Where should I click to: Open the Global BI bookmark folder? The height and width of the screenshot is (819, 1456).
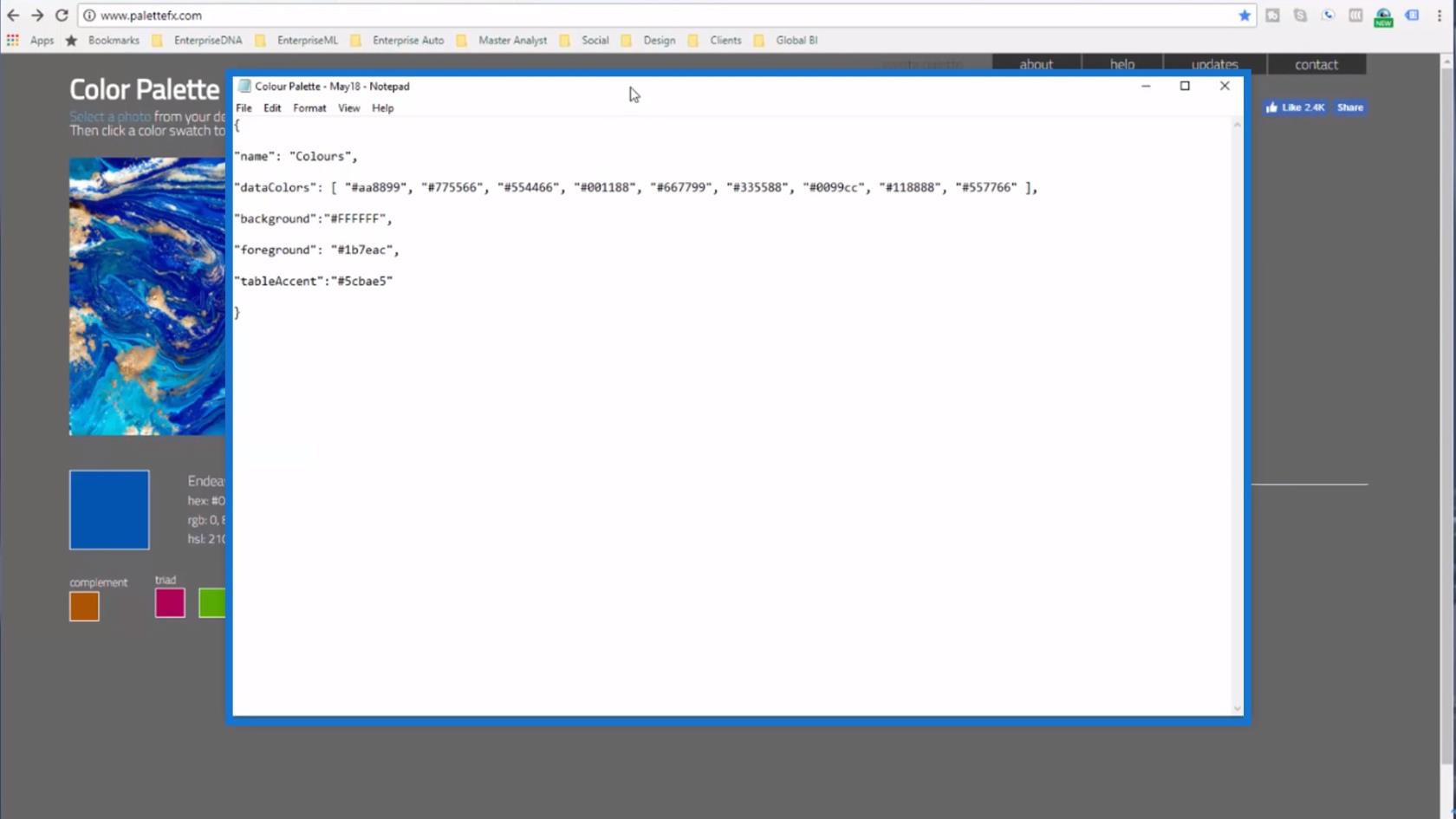[786, 41]
